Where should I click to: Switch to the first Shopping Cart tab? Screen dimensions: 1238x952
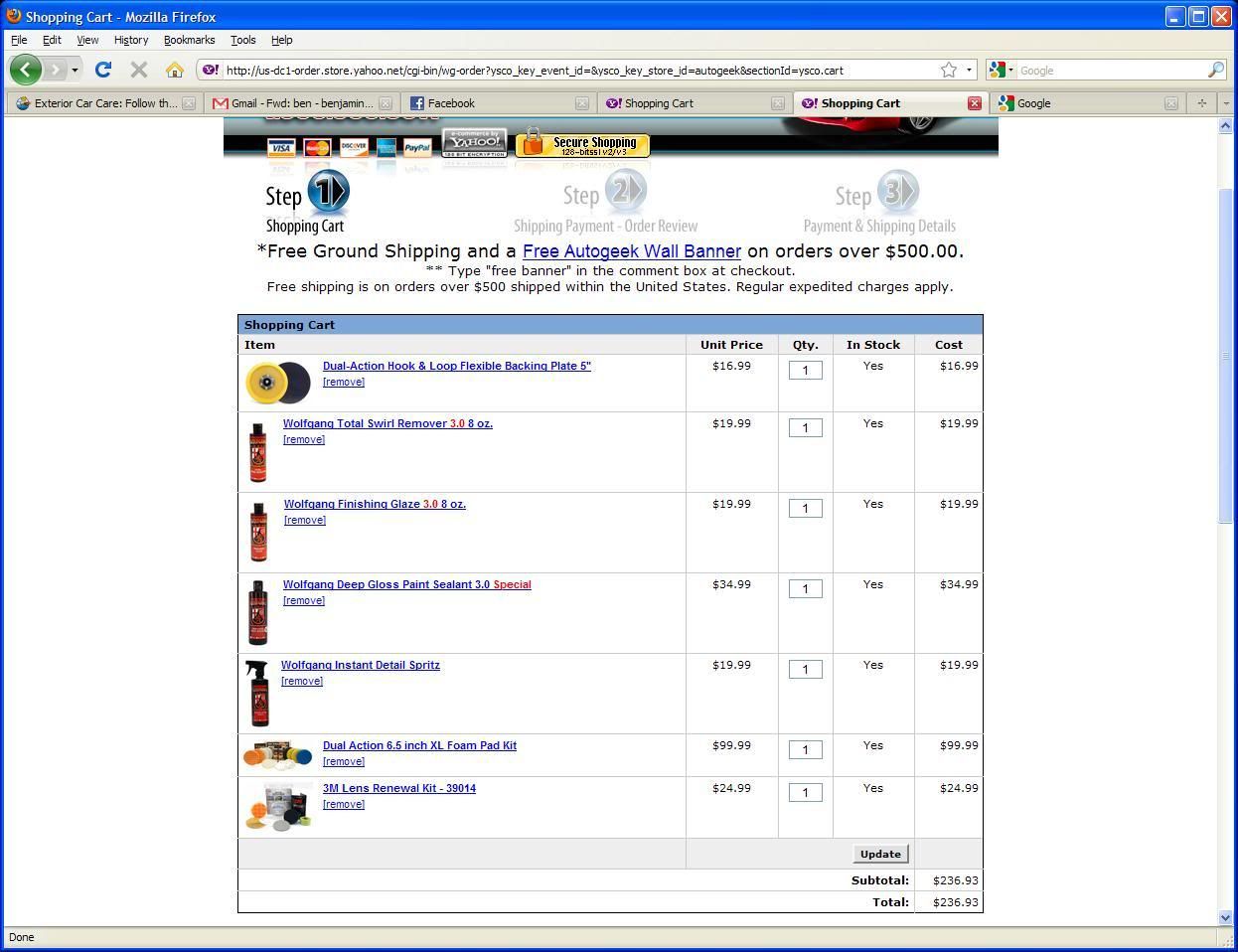[x=695, y=103]
